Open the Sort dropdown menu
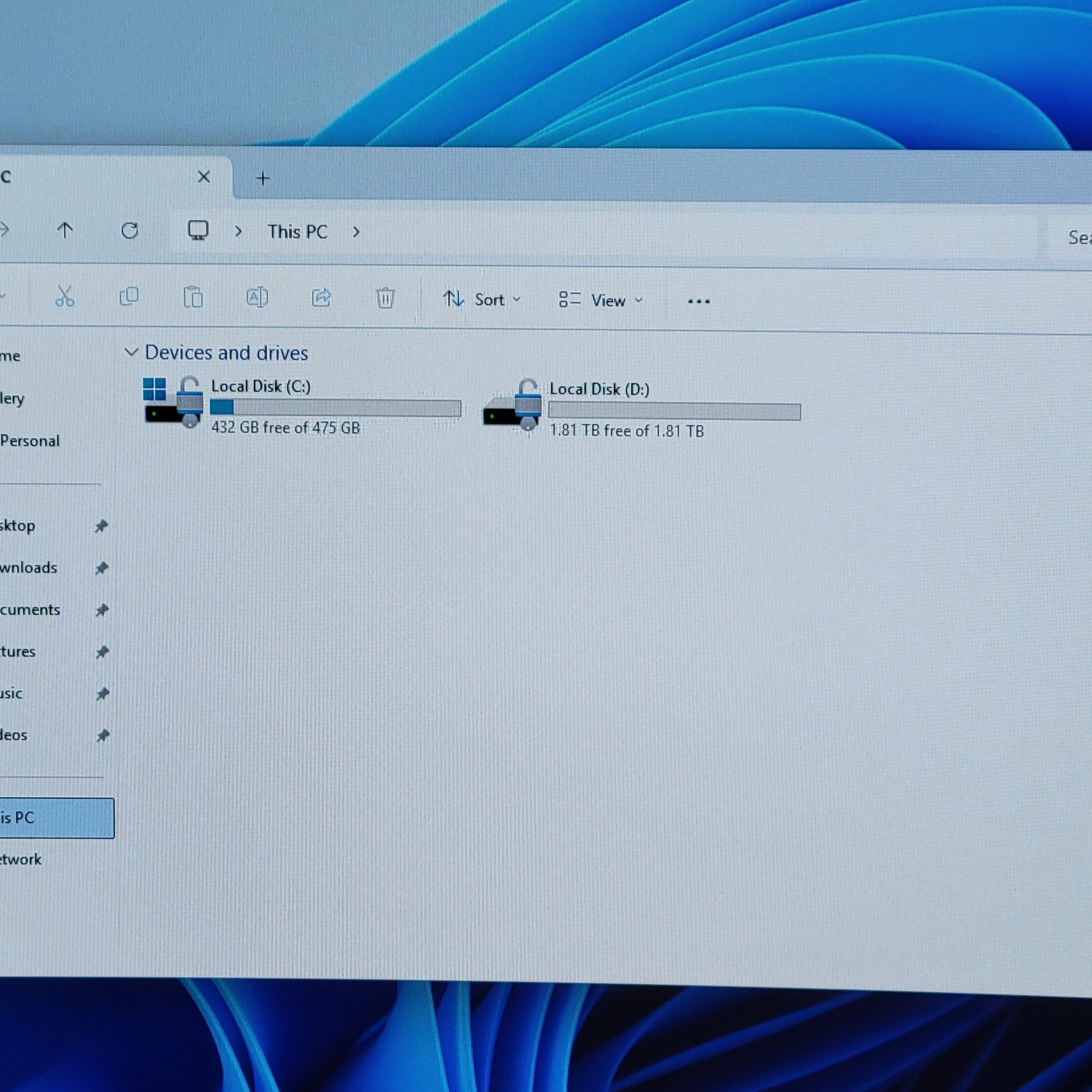This screenshot has width=1092, height=1092. tap(481, 299)
